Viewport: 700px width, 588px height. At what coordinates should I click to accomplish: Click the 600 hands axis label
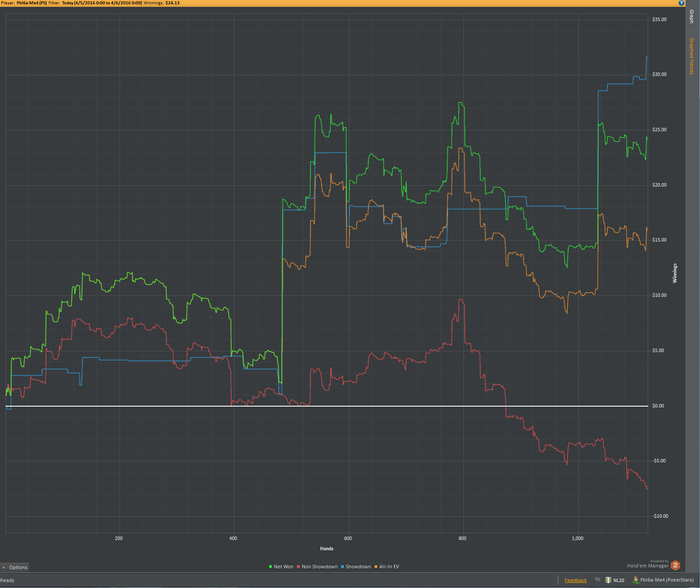click(348, 538)
